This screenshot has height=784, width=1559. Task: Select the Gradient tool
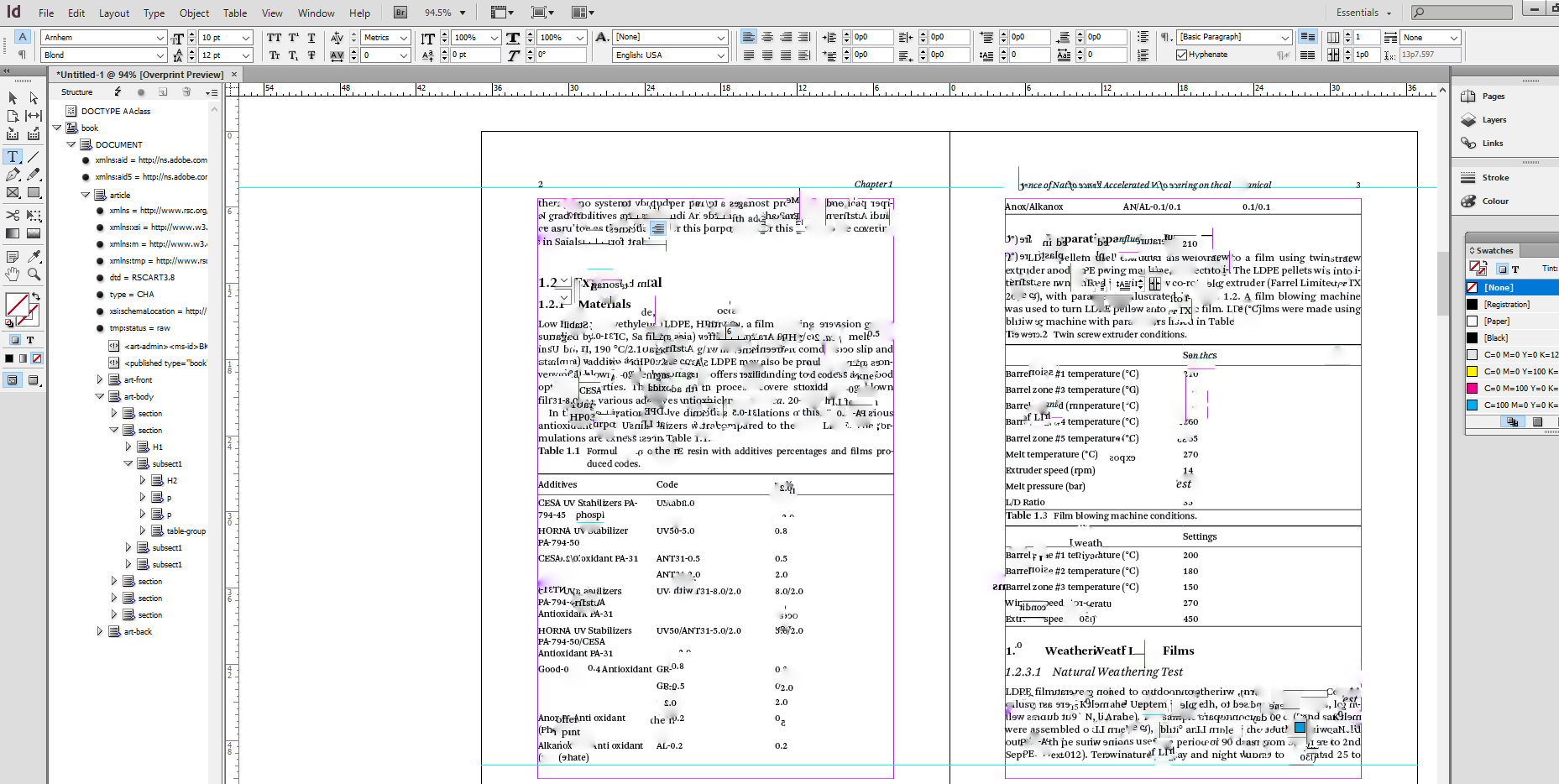pos(12,232)
